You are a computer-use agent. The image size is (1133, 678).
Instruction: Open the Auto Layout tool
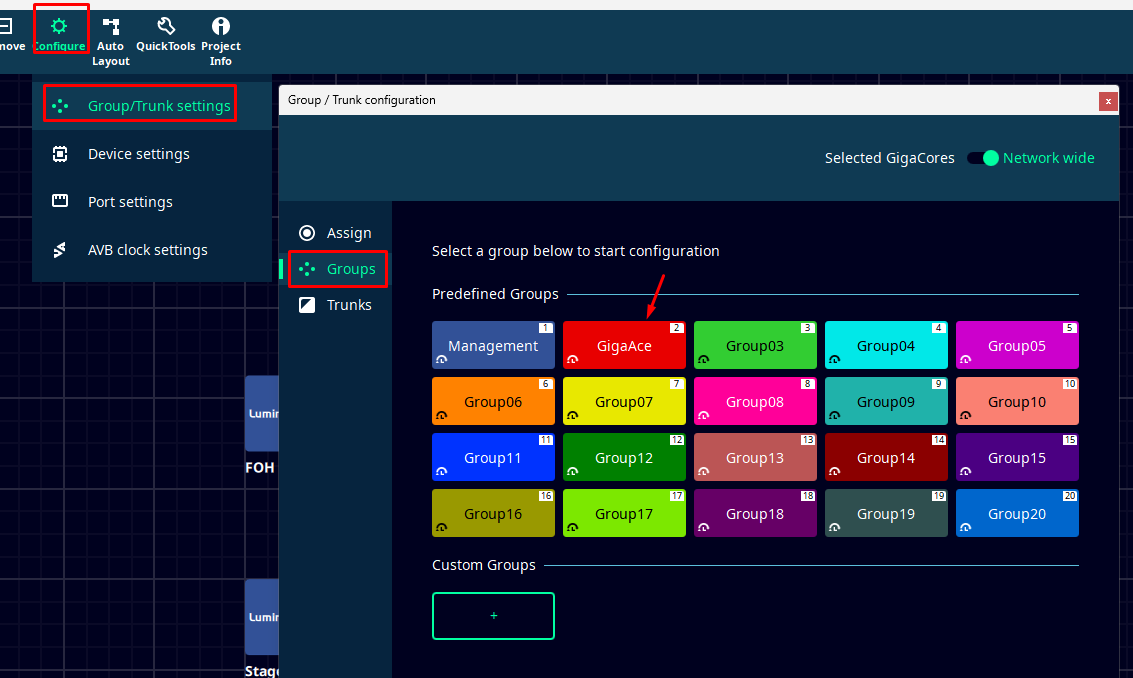pyautogui.click(x=110, y=27)
